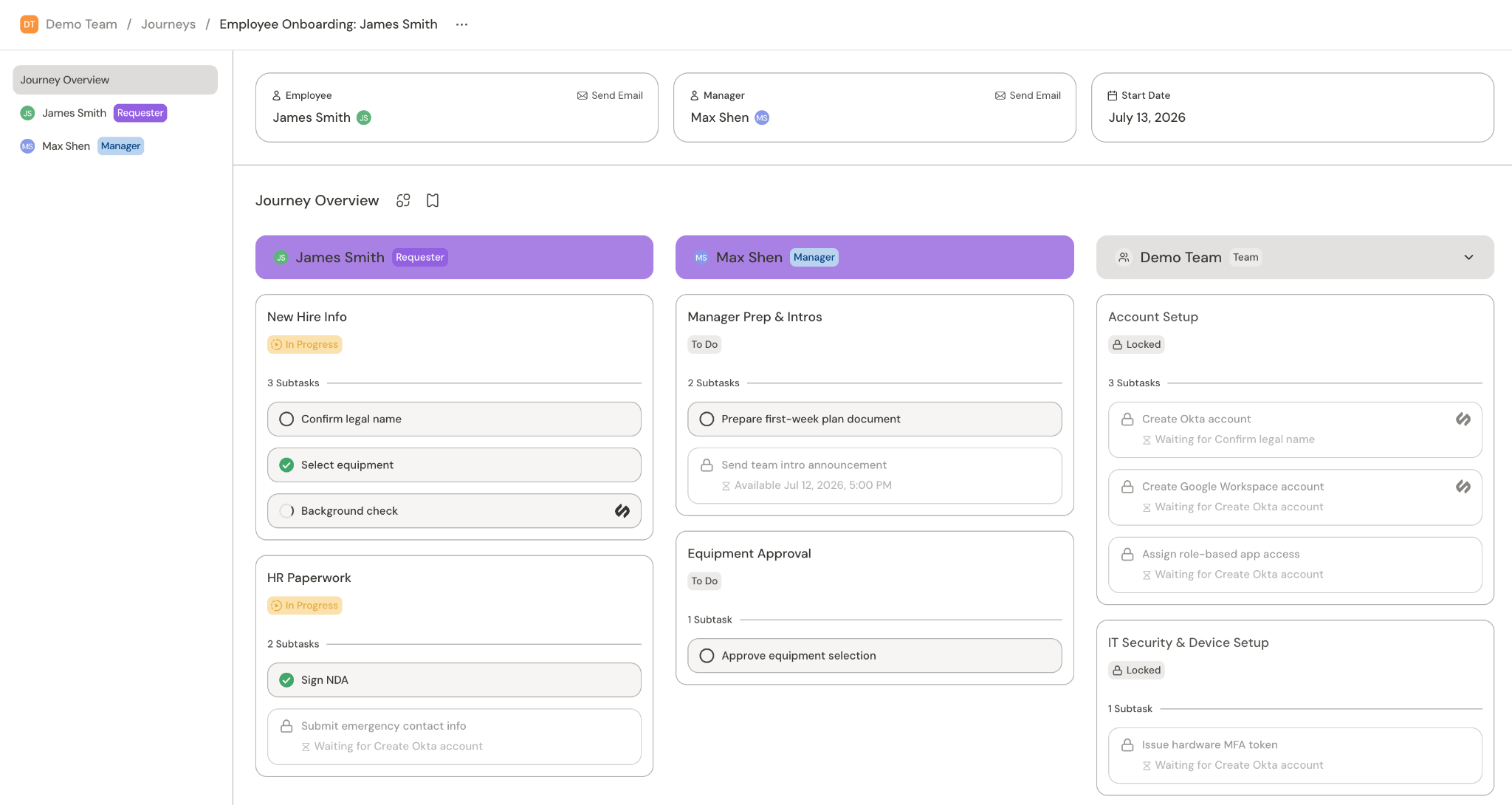Screen dimensions: 1512x805
Task: Uncheck the Sign NDA subtask
Action: (x=286, y=680)
